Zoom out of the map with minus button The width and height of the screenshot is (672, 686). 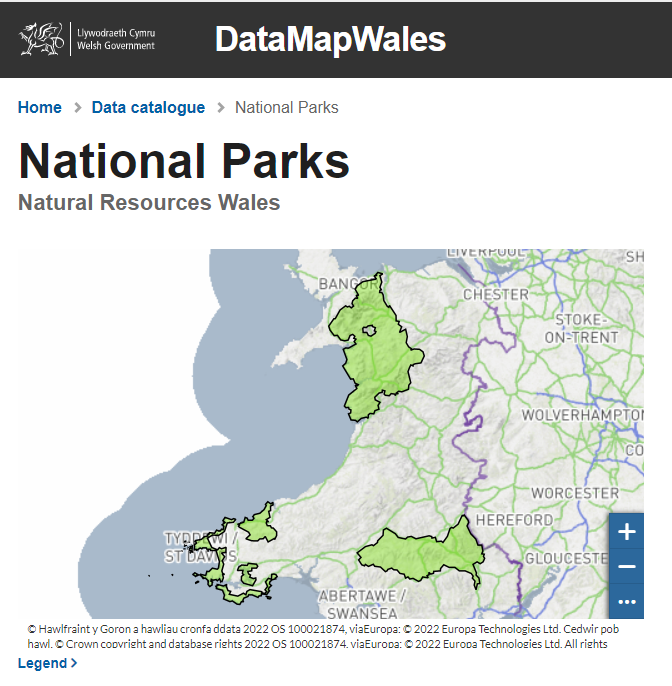[626, 567]
